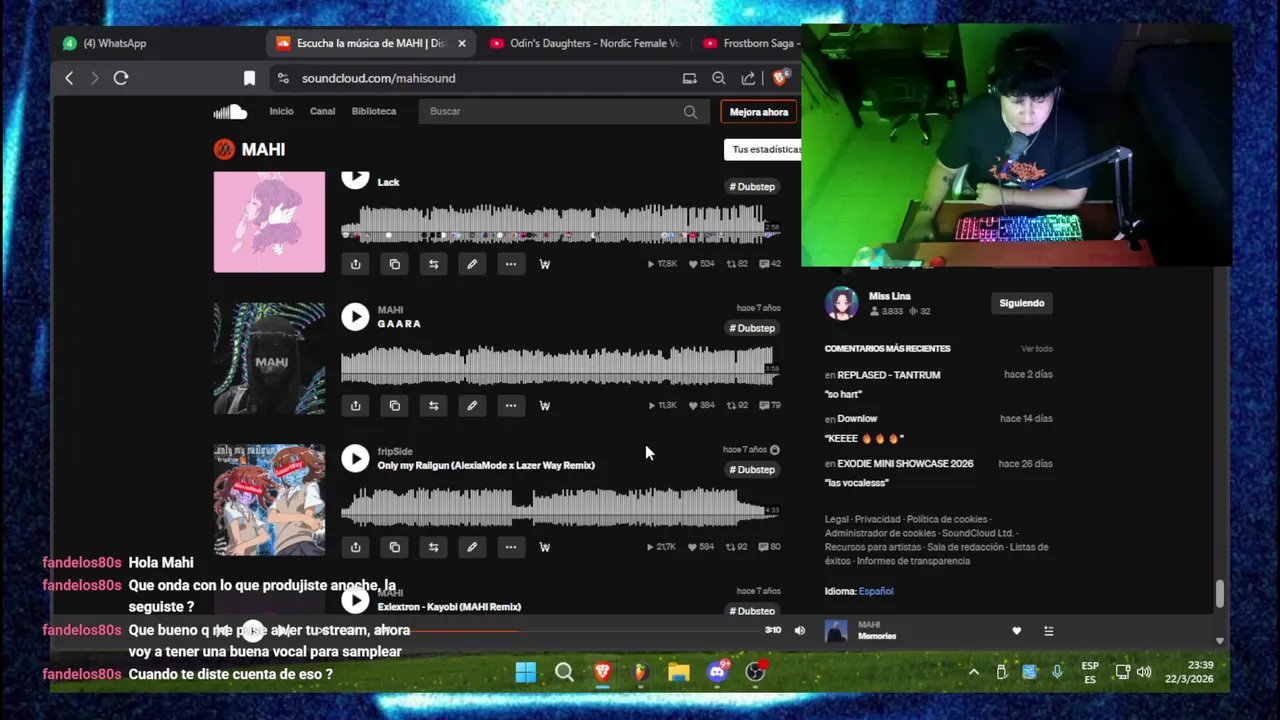The height and width of the screenshot is (720, 1280).
Task: Open more options for Only my Railgun
Action: pos(511,547)
